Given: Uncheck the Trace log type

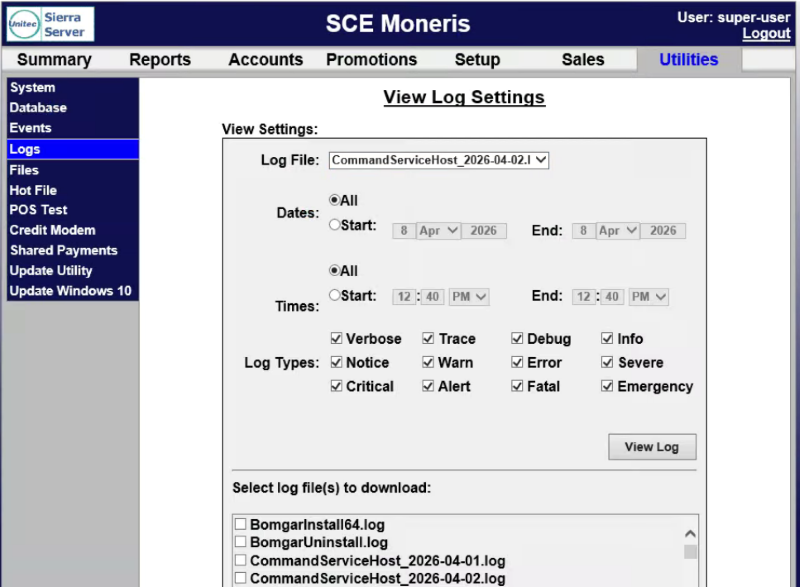Looking at the screenshot, I should coord(428,338).
